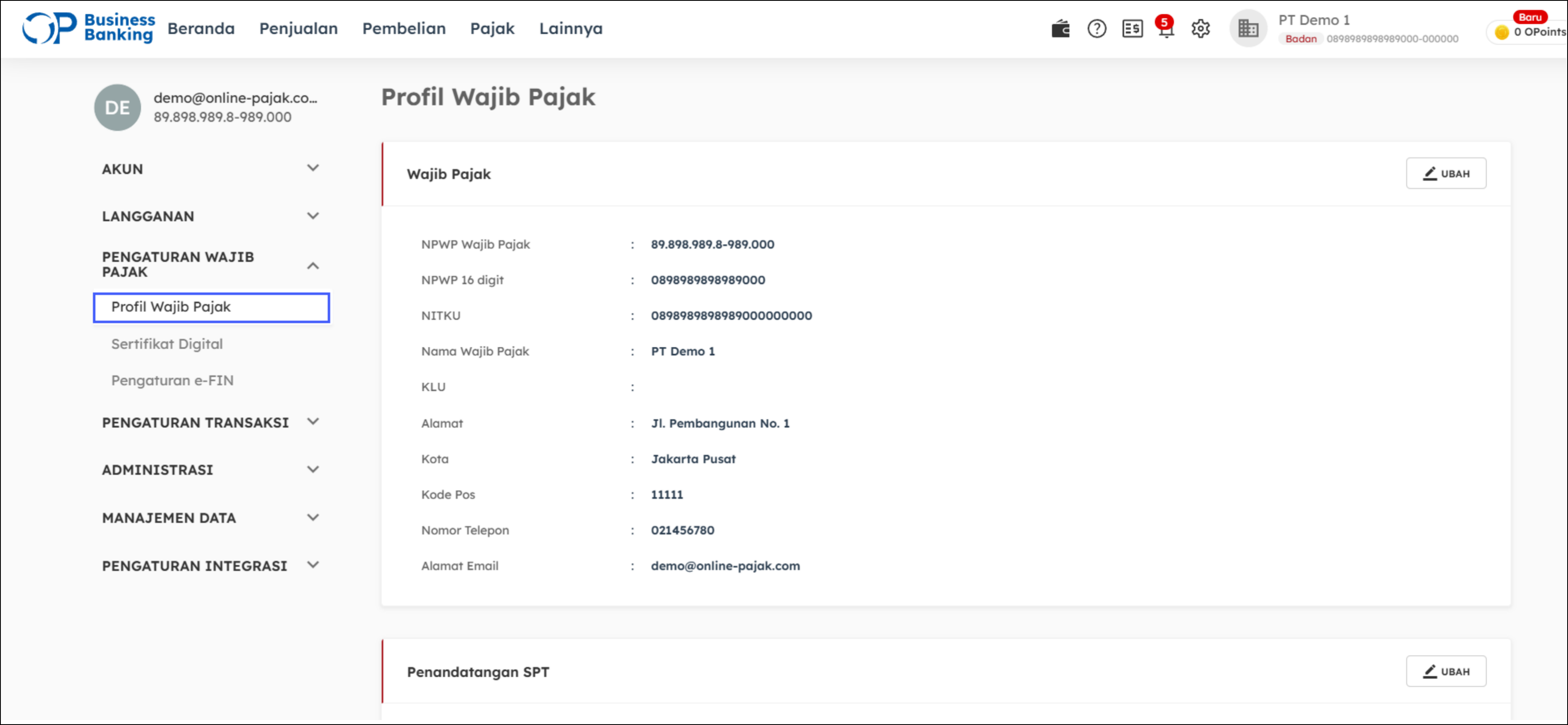Image resolution: width=1568 pixels, height=725 pixels.
Task: Click UBAH button for Wajib Pajak
Action: [x=1446, y=174]
